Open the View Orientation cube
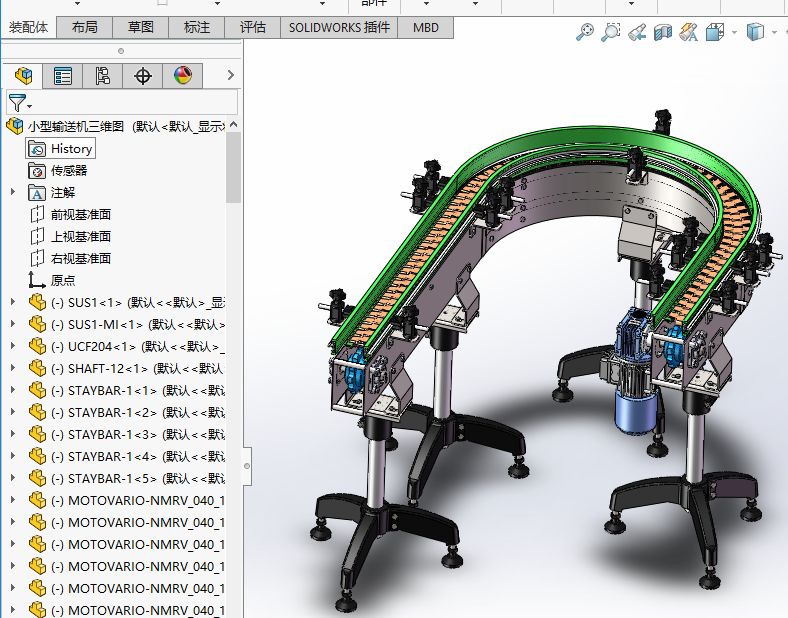 coord(714,32)
